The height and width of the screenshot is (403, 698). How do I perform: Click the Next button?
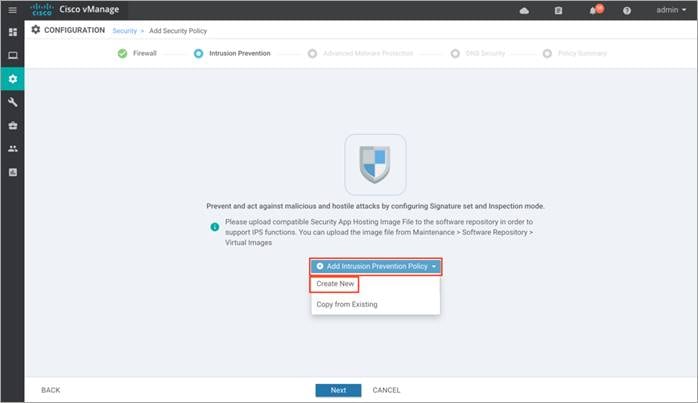coord(338,390)
